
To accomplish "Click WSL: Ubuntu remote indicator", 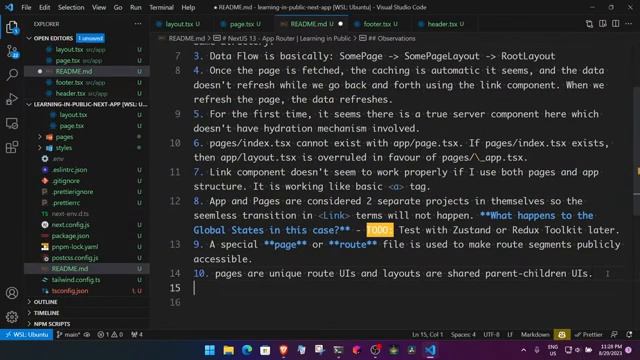I will 27,335.
